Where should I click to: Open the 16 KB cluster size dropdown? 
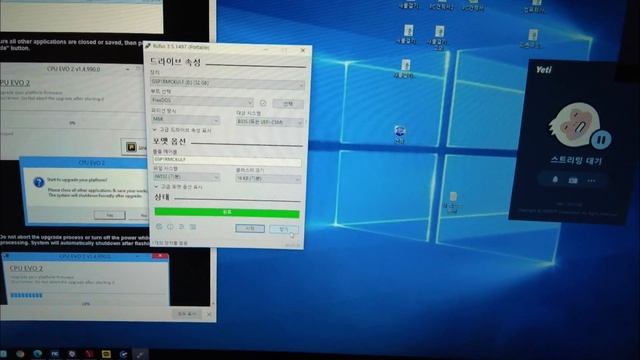click(268, 179)
